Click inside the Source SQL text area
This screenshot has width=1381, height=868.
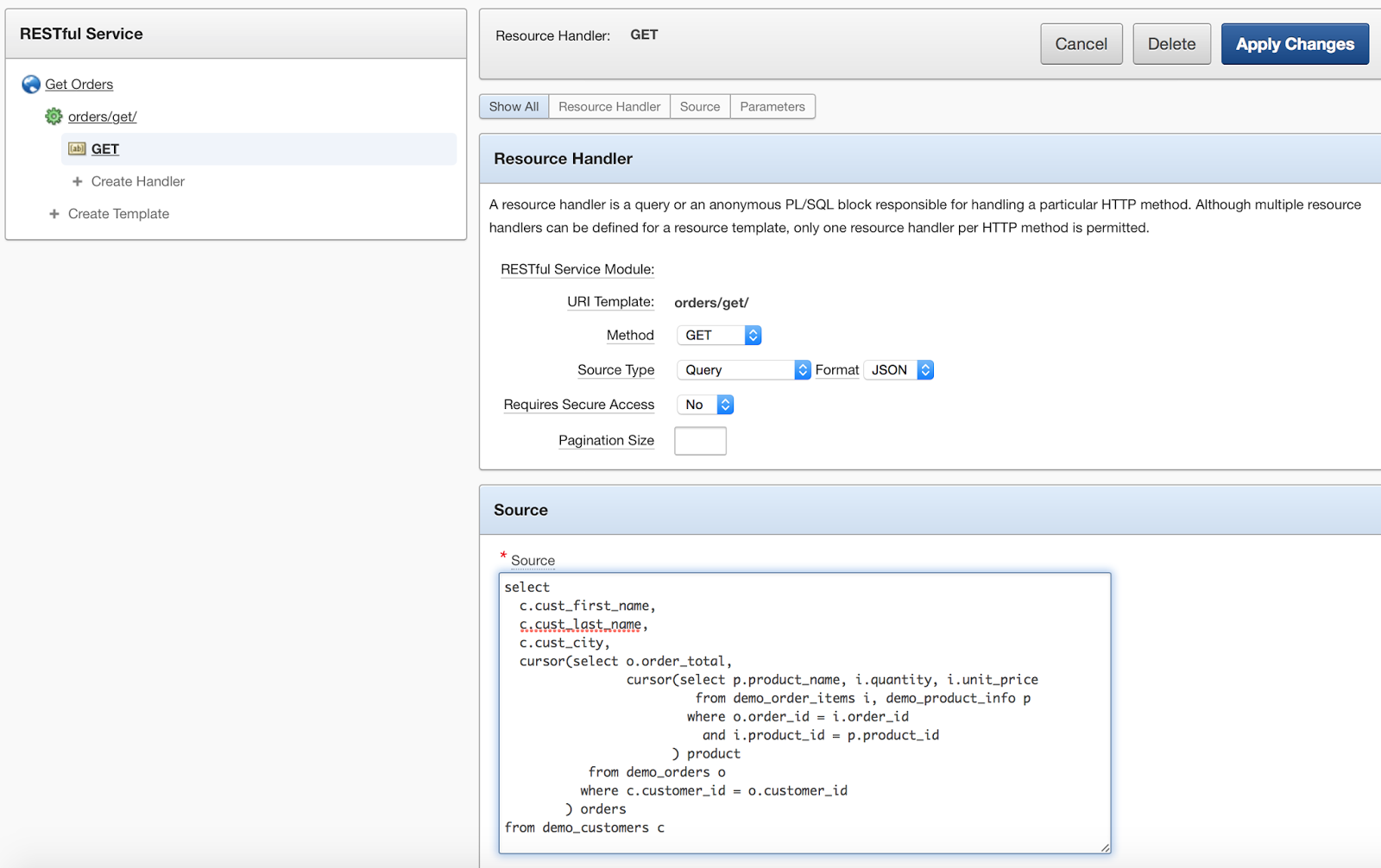(803, 708)
